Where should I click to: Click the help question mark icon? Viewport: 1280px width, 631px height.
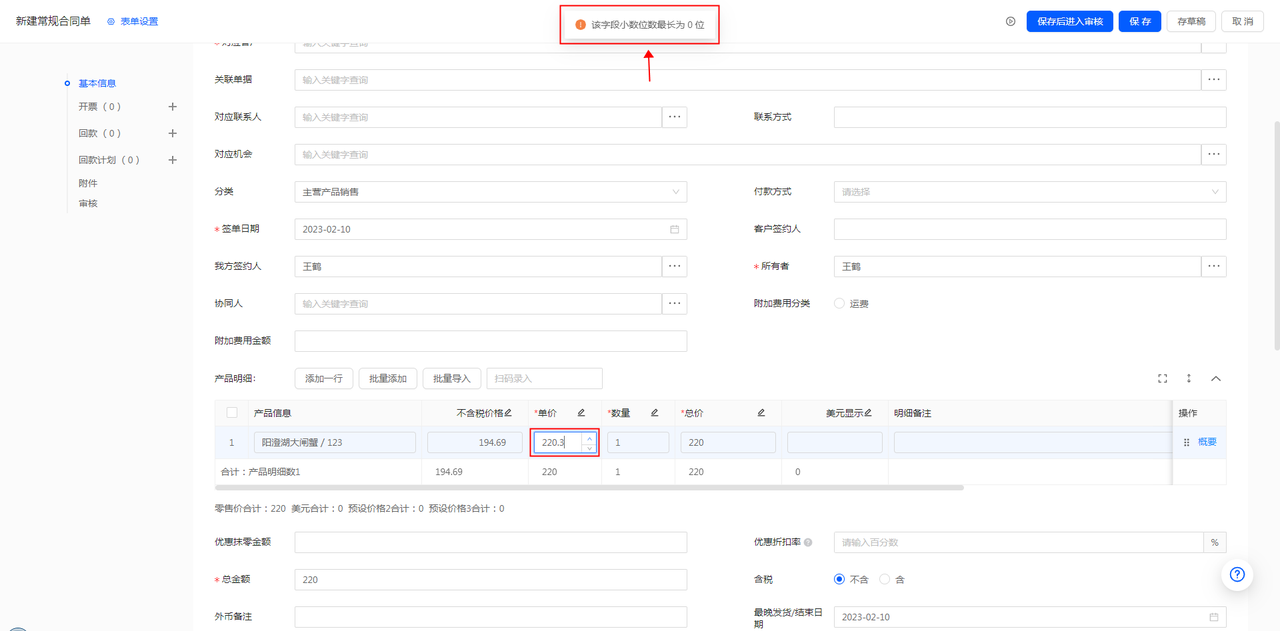pos(1237,574)
